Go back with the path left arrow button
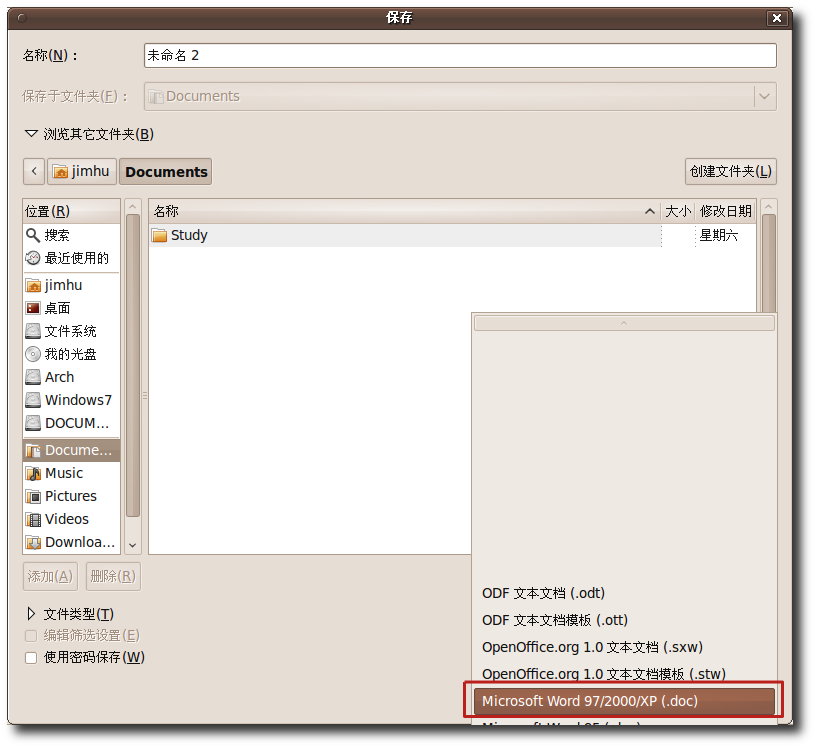 coord(34,171)
